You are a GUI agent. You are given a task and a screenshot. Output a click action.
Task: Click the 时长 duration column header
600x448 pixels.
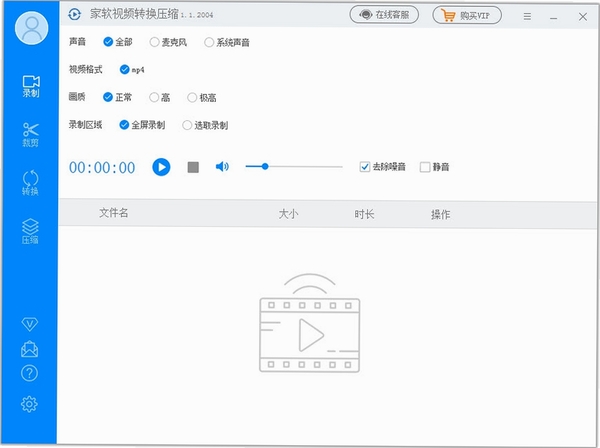point(364,214)
